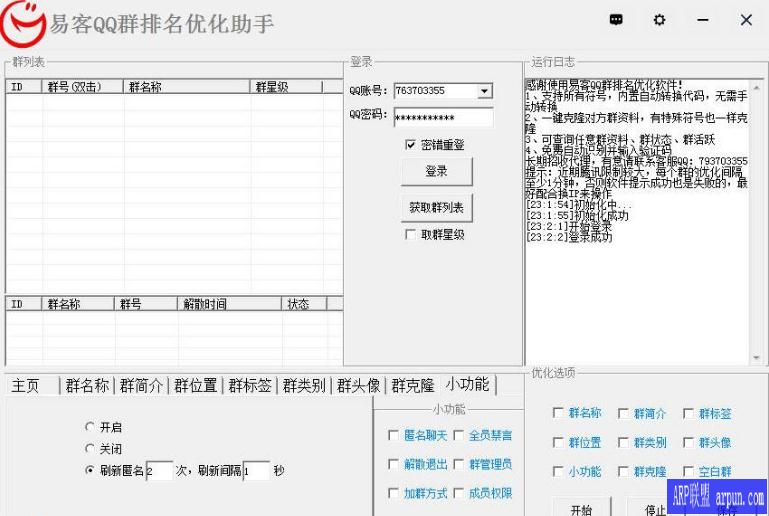769x516 pixels.
Task: Go to the 群头像 tab
Action: tap(359, 386)
